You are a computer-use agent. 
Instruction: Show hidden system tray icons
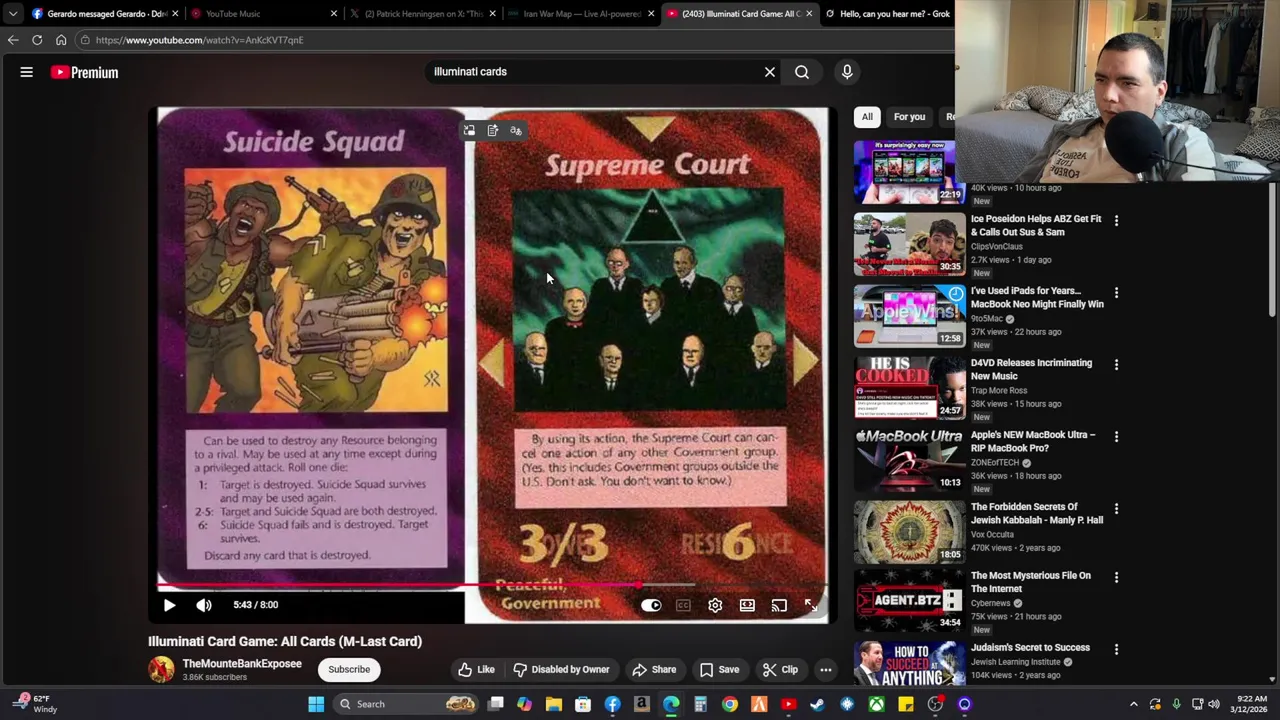pyautogui.click(x=1133, y=704)
